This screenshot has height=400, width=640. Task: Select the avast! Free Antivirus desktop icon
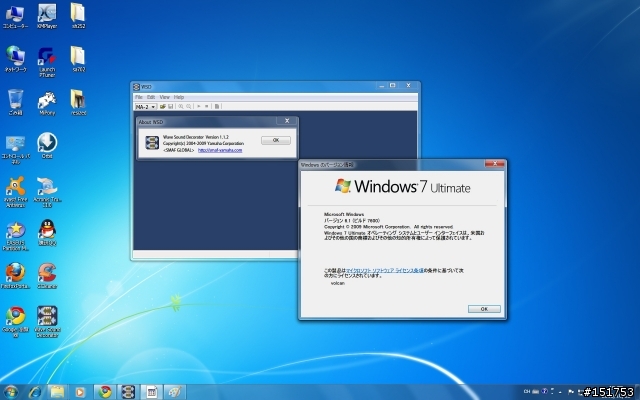tap(16, 192)
